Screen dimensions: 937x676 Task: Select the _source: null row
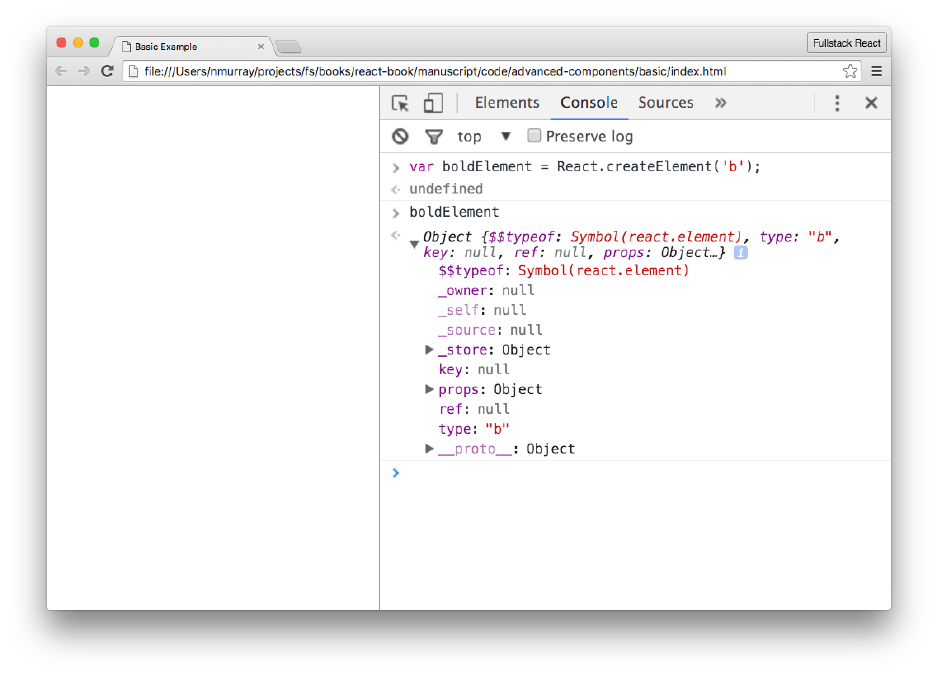490,330
